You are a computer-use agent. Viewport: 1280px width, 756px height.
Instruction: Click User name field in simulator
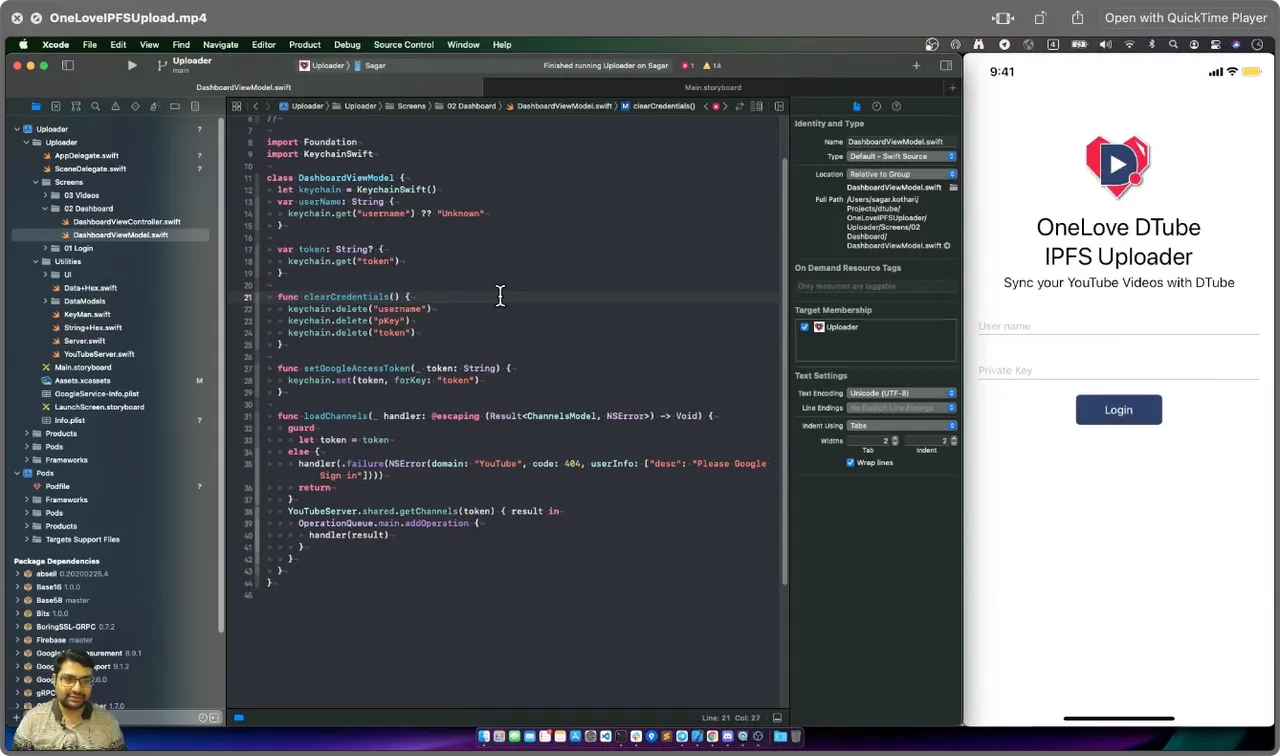click(1118, 327)
